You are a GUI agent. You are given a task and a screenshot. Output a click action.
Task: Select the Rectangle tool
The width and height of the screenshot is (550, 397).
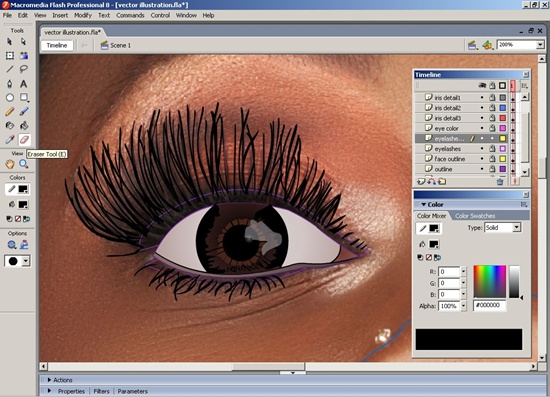pyautogui.click(x=24, y=97)
